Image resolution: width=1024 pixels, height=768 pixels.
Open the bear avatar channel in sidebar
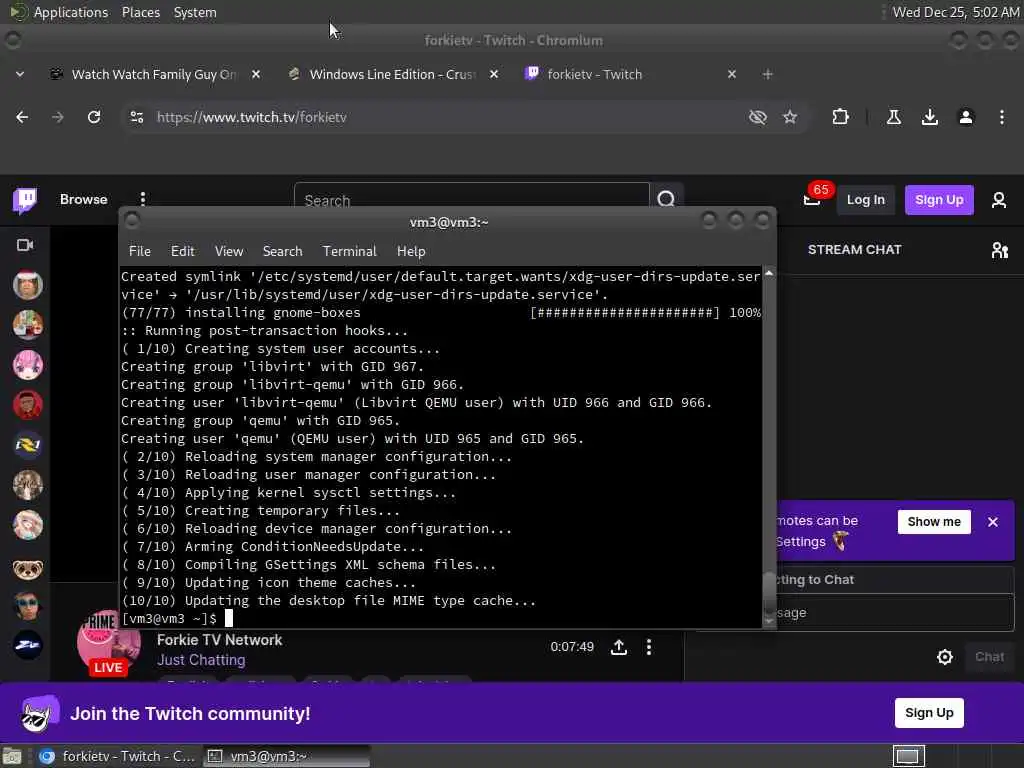(x=27, y=569)
